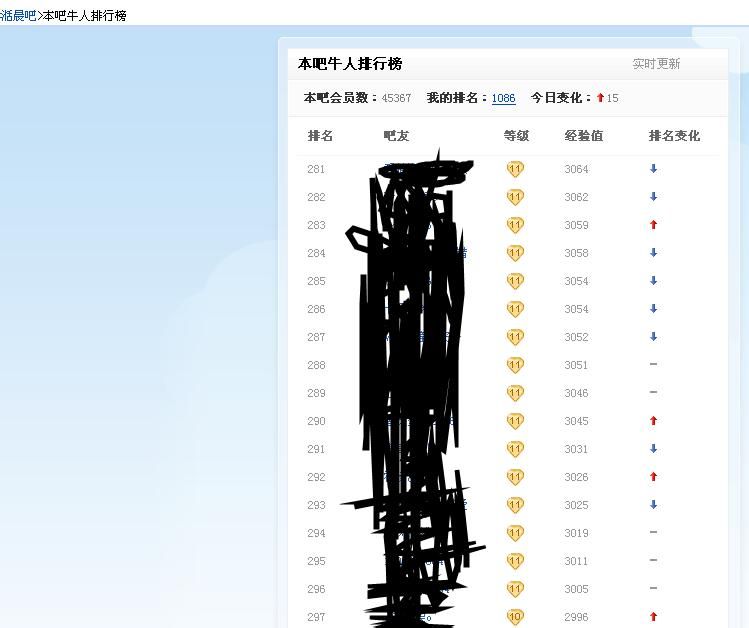The width and height of the screenshot is (749, 628).
Task: Click the 实时更新 label
Action: pyautogui.click(x=656, y=64)
